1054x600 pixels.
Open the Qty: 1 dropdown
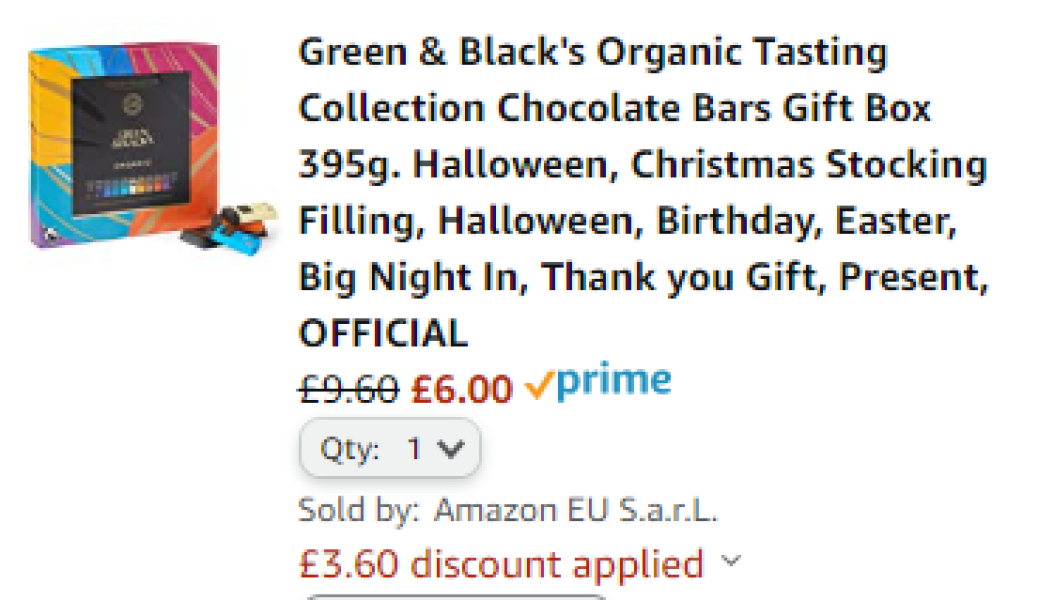(390, 448)
